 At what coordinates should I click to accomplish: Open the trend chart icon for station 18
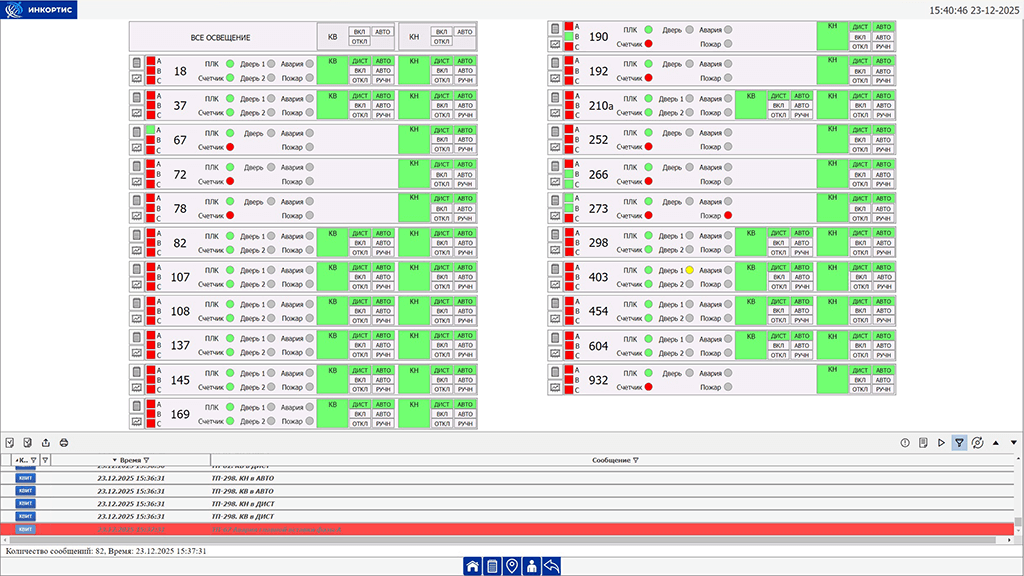click(x=137, y=78)
